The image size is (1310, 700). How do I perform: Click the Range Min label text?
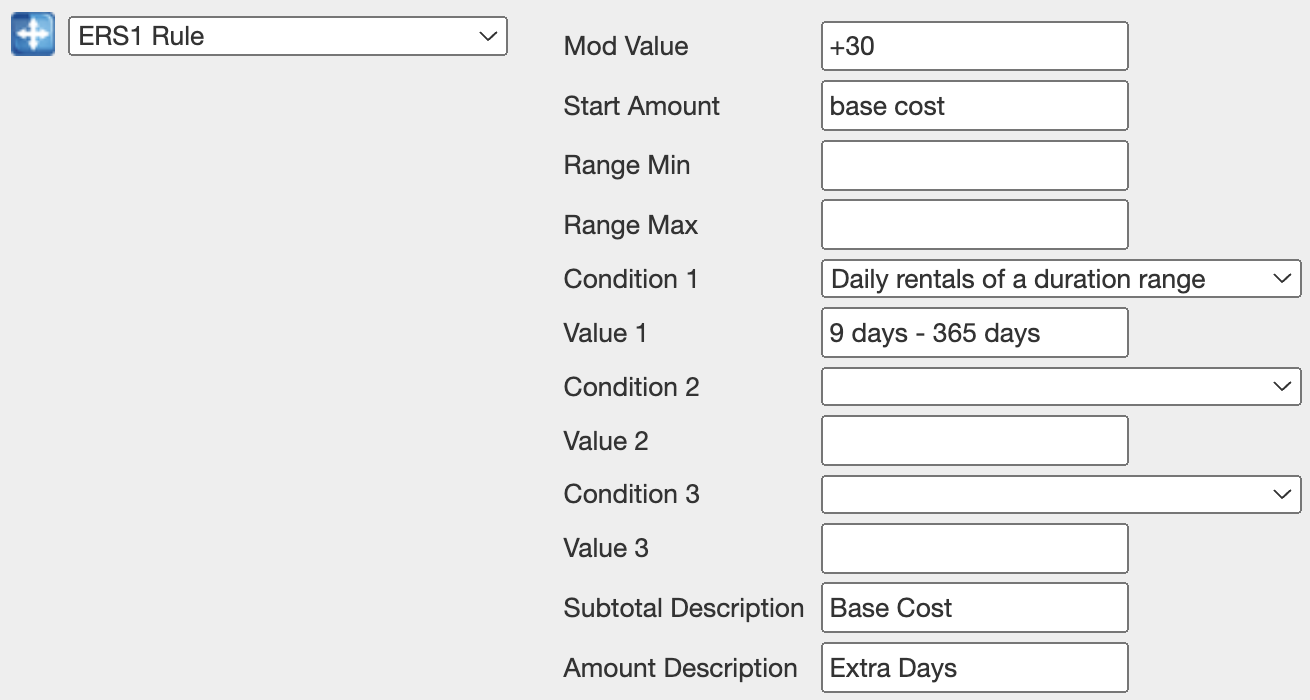pyautogui.click(x=626, y=165)
